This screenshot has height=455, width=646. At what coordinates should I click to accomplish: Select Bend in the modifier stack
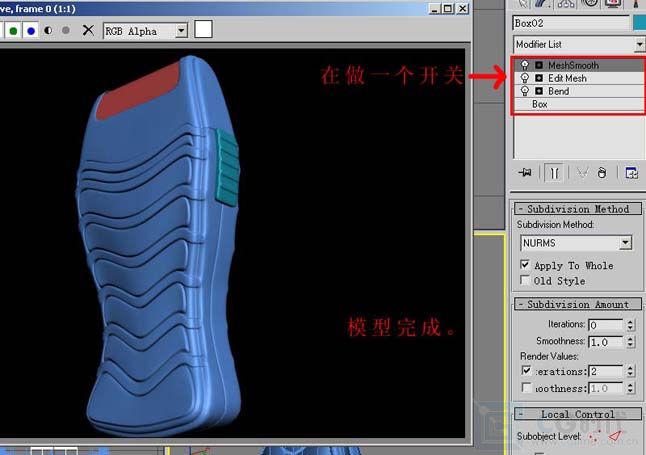click(x=558, y=91)
